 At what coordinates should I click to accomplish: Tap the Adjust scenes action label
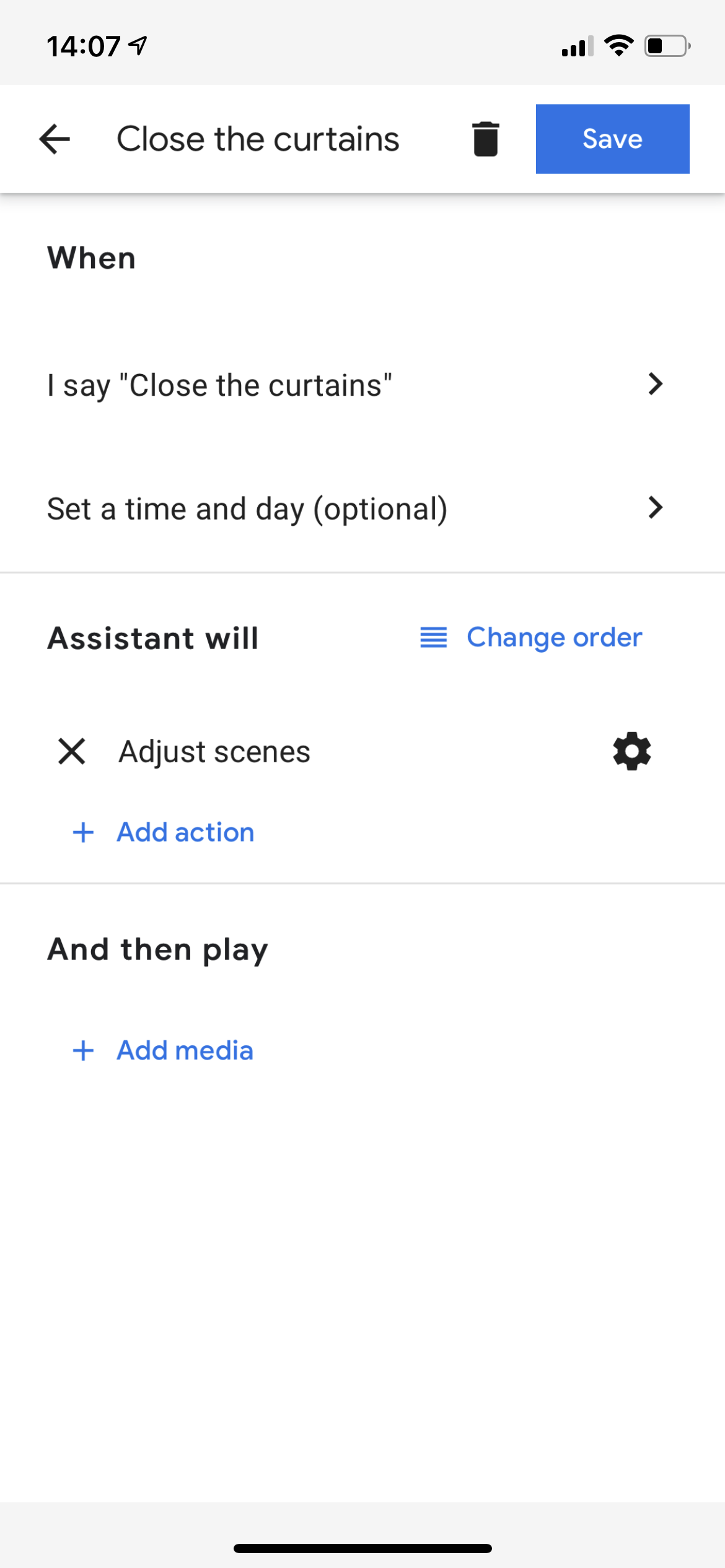point(214,752)
